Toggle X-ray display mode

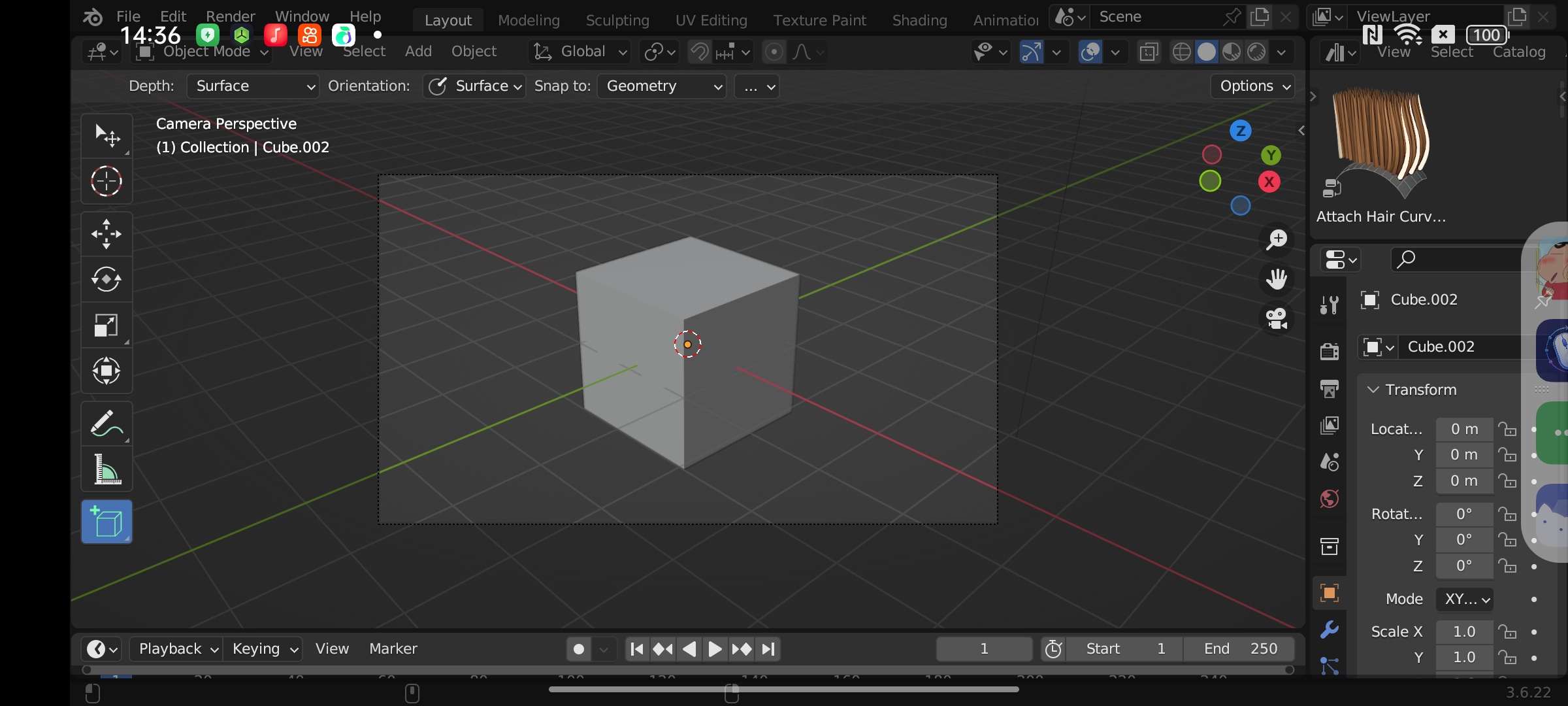(x=1148, y=52)
